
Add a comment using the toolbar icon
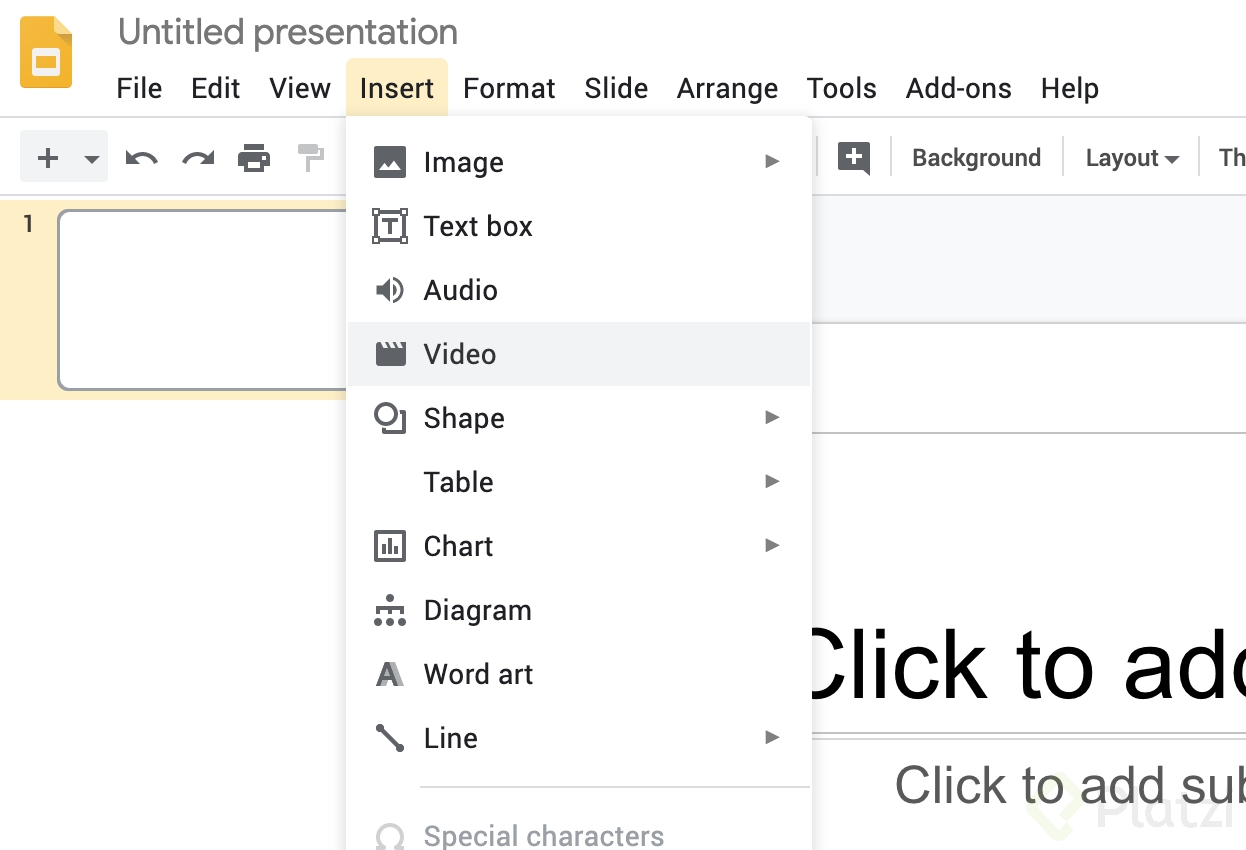click(x=854, y=158)
